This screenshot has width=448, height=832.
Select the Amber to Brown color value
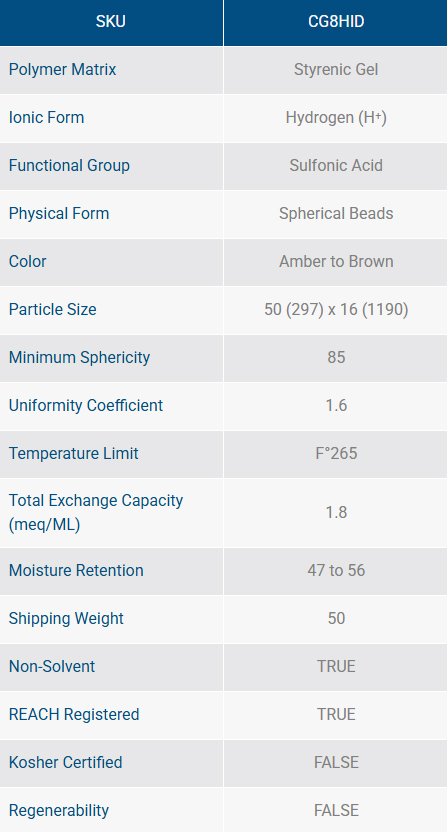point(336,261)
